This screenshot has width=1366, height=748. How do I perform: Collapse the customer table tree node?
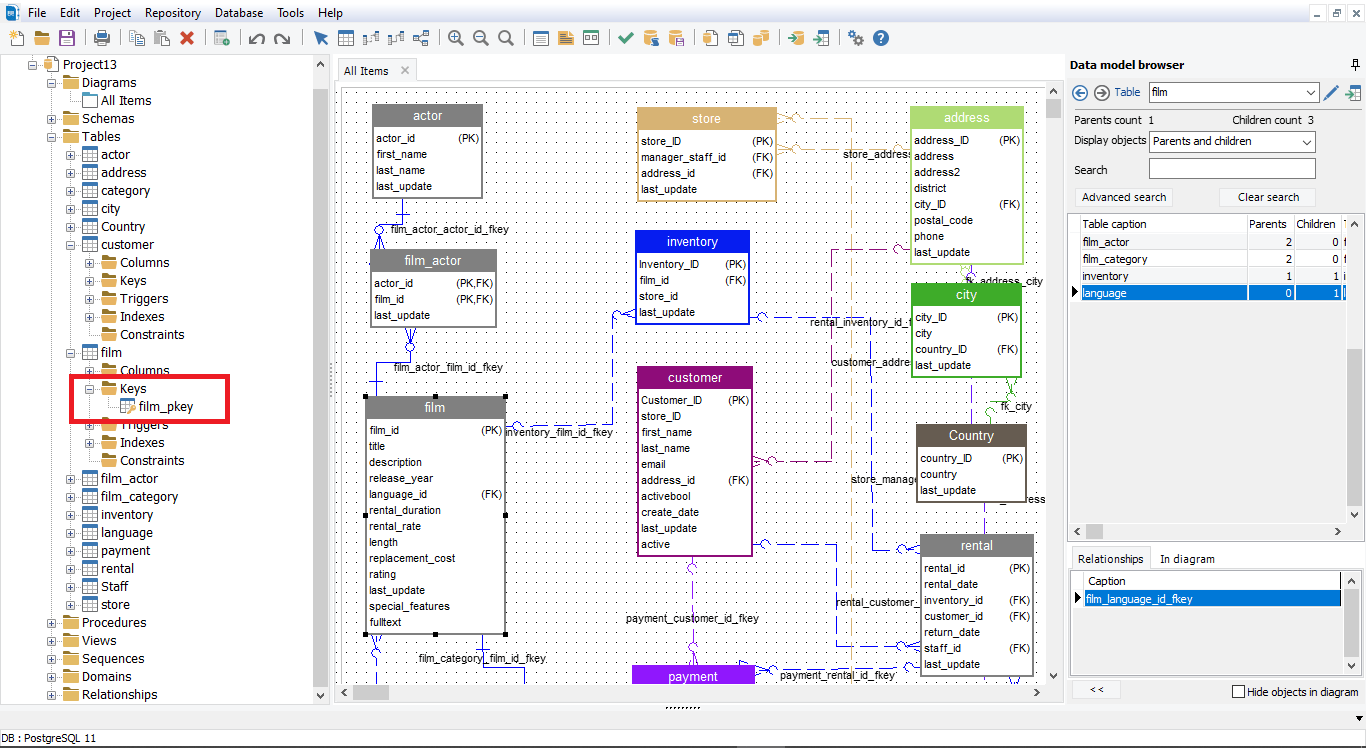[69, 244]
